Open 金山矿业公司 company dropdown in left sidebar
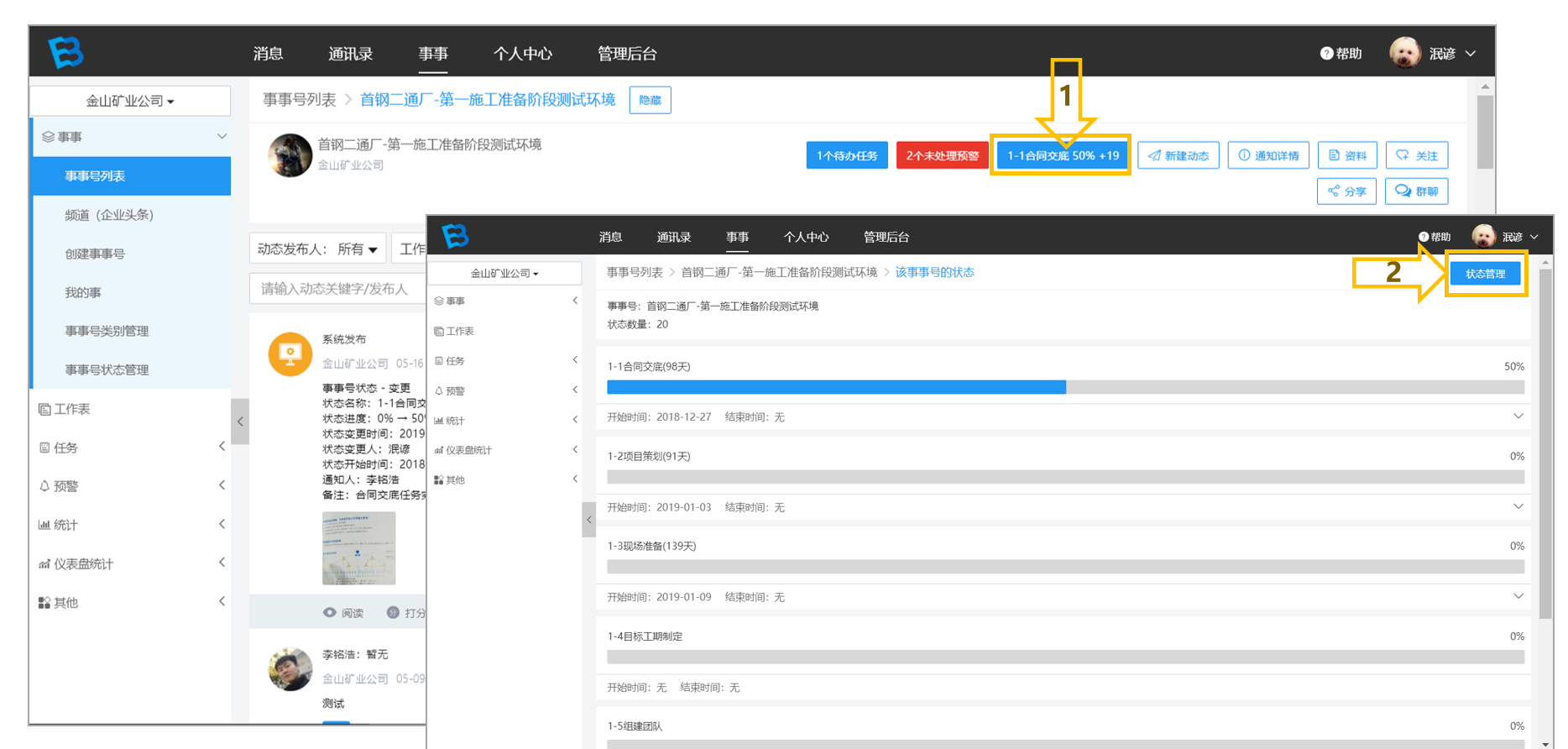This screenshot has height=749, width=1568. pos(130,101)
